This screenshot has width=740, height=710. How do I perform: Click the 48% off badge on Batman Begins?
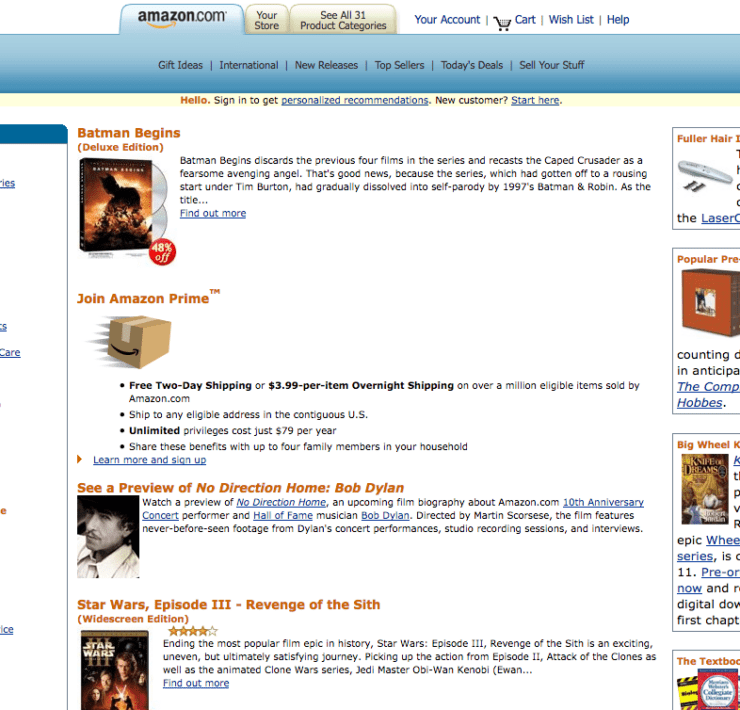pos(162,253)
